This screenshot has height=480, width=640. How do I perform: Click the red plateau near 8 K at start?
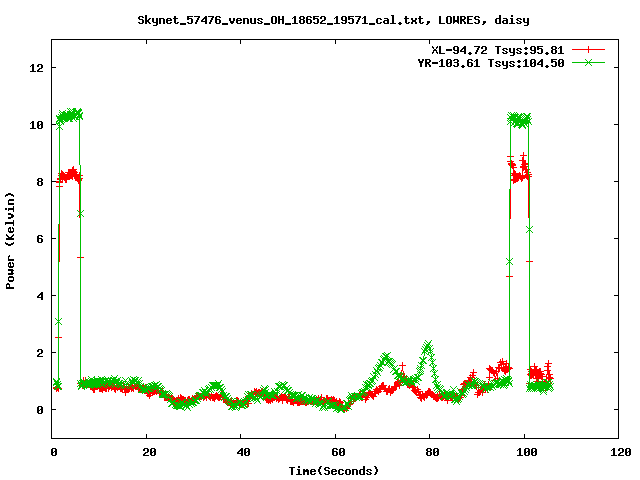pyautogui.click(x=70, y=176)
